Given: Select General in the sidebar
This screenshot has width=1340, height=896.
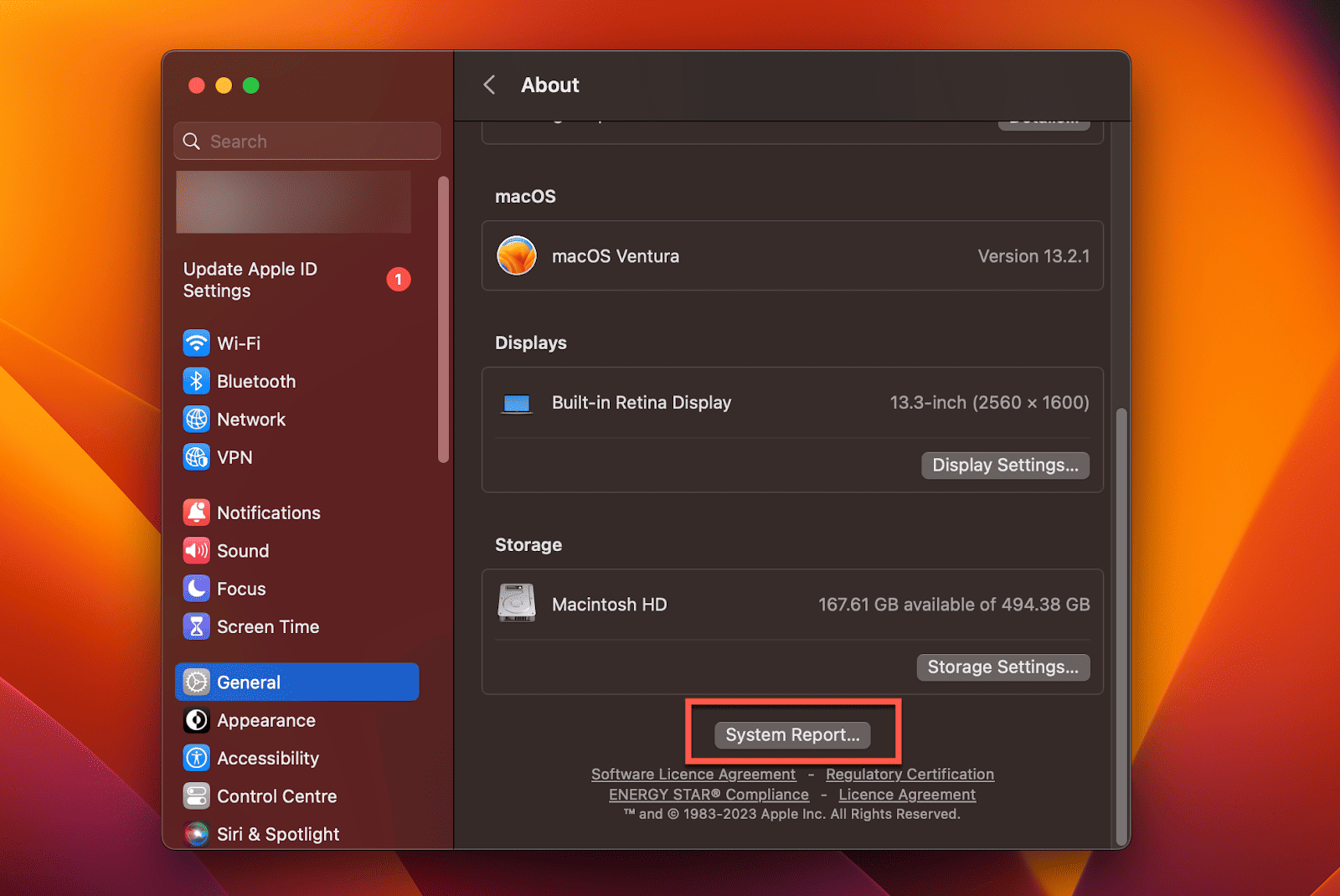Looking at the screenshot, I should (248, 682).
